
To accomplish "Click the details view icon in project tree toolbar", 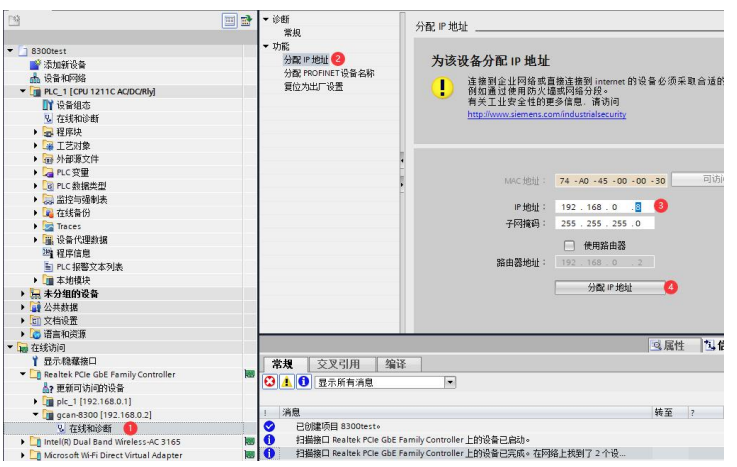I will pyautogui.click(x=229, y=21).
